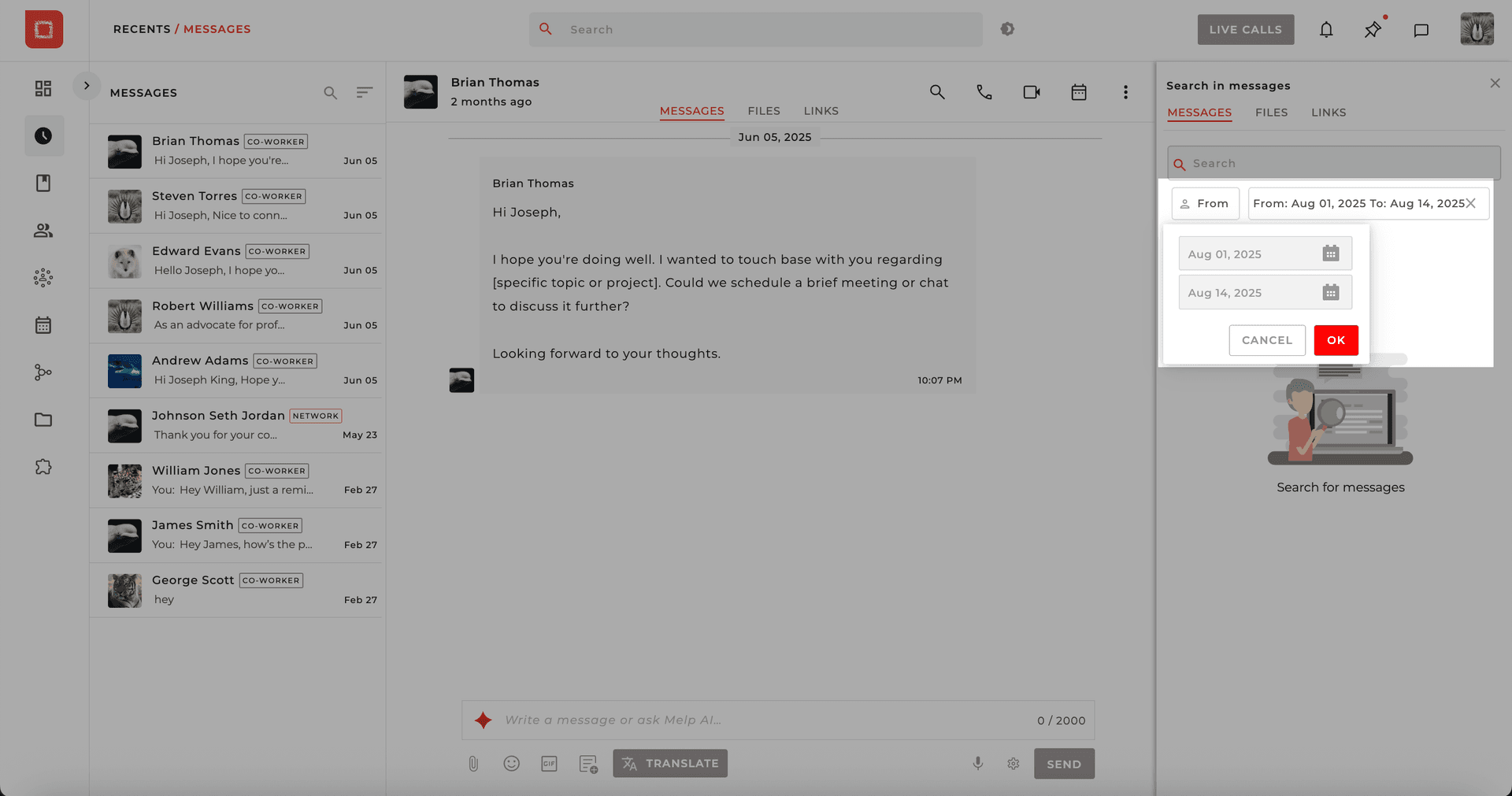Click the attachment paperclip icon
Image resolution: width=1512 pixels, height=796 pixels.
(x=473, y=763)
